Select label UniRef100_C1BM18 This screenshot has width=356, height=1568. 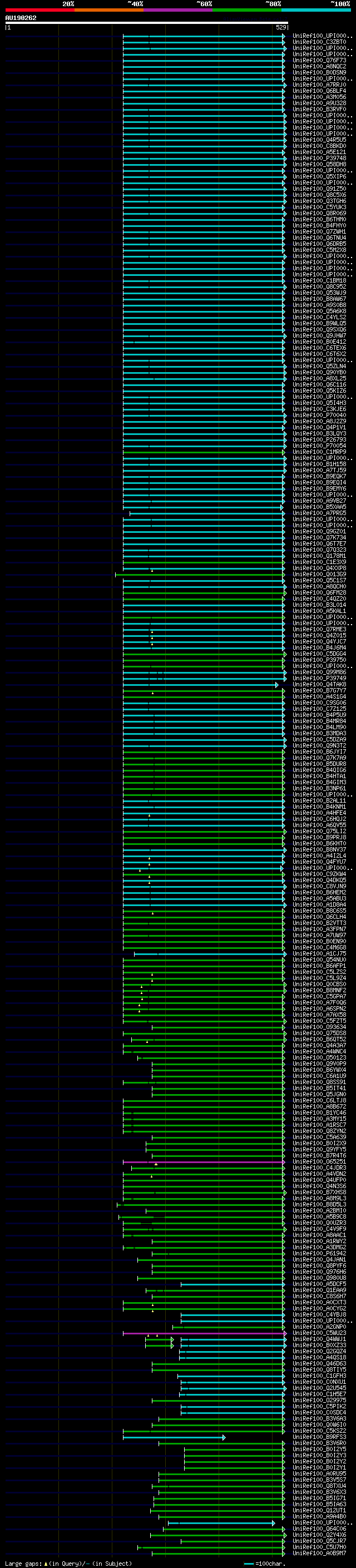[319, 280]
